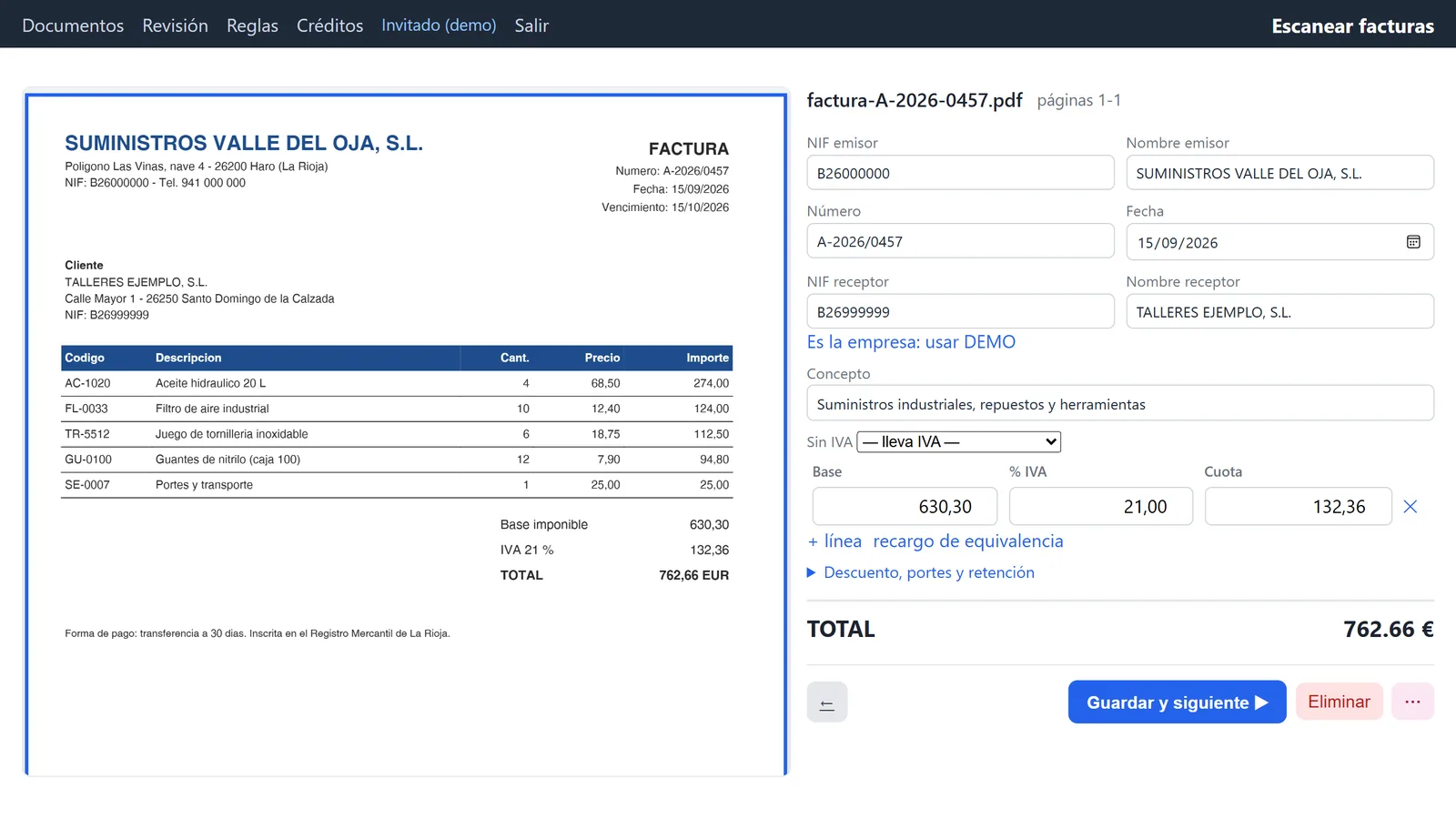
Task: Click the Cuota field 132,36
Action: click(x=1298, y=506)
